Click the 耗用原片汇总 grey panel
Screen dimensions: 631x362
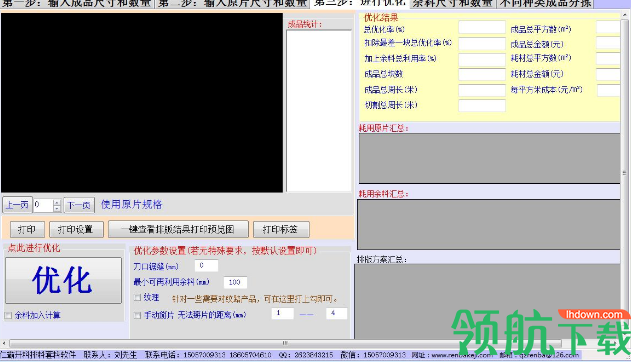(489, 158)
